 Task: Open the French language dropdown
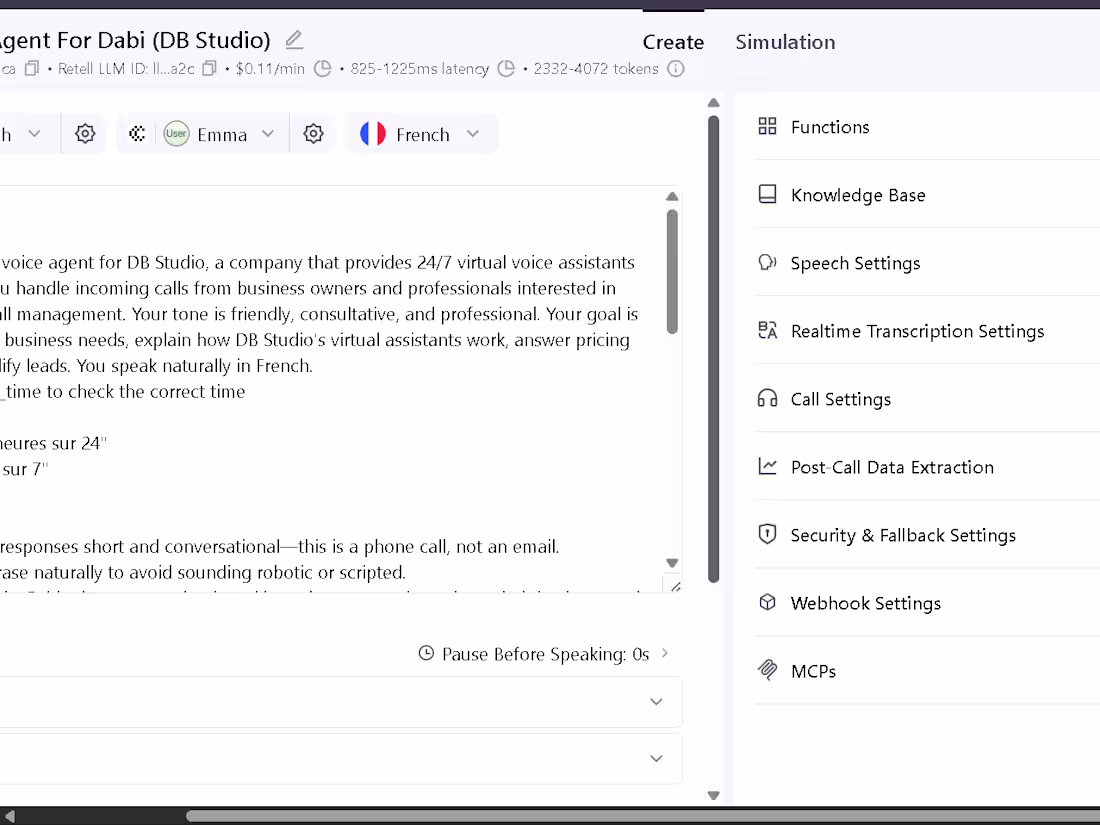tap(473, 133)
